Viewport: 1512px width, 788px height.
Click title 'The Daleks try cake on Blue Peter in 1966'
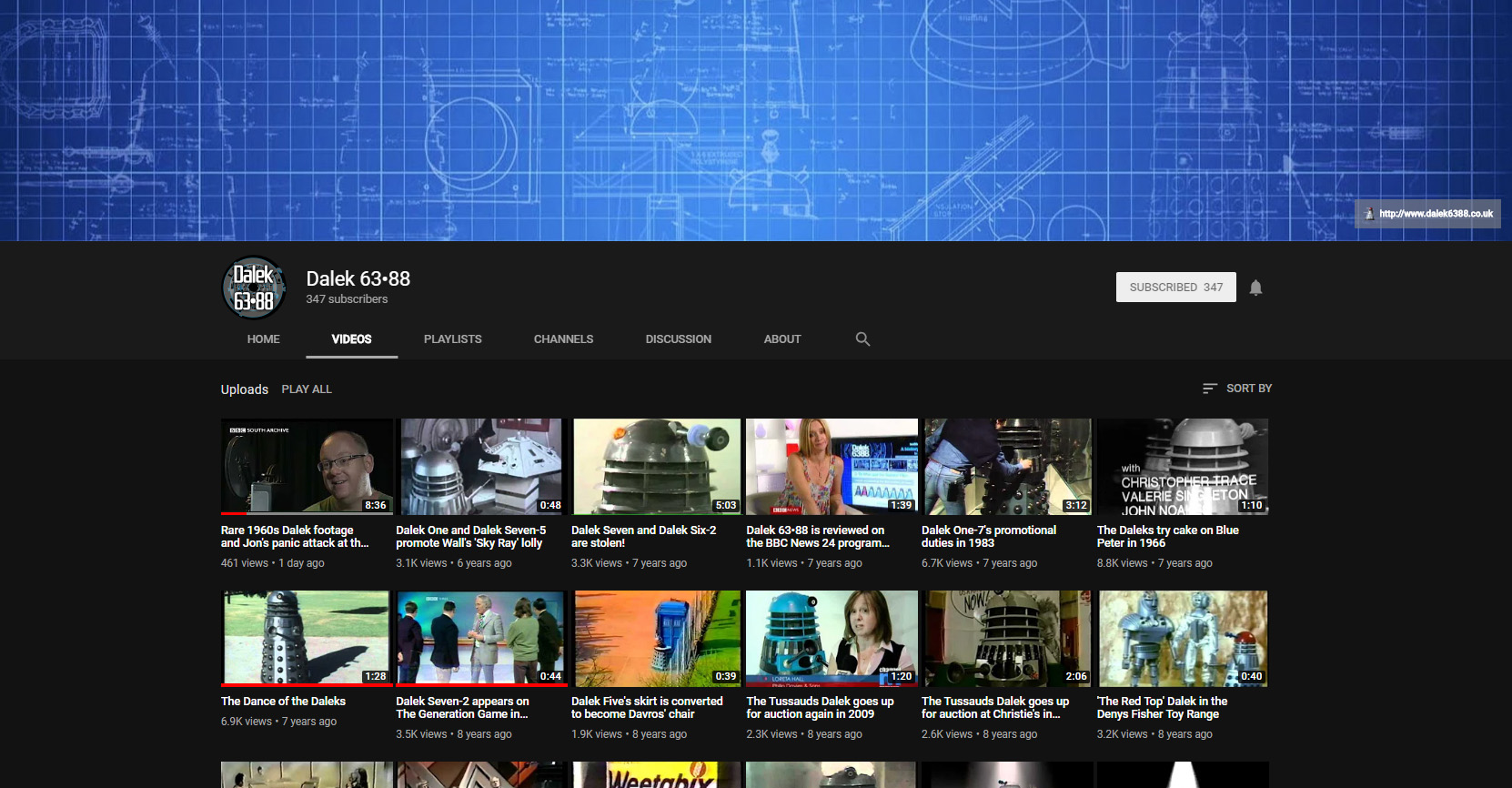(x=1168, y=537)
